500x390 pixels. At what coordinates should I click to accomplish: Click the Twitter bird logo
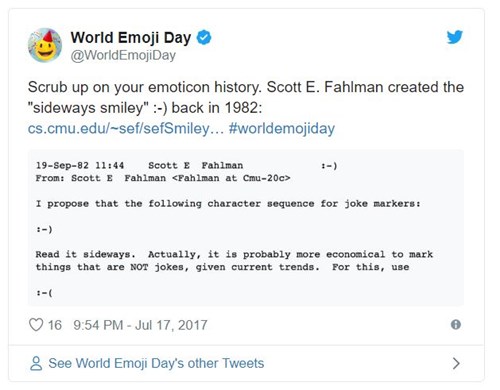(455, 37)
